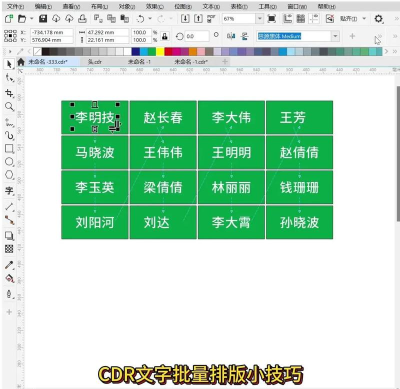This screenshot has width=400, height=389.
Task: Toggle rulers display in toolbar
Action: point(287,19)
